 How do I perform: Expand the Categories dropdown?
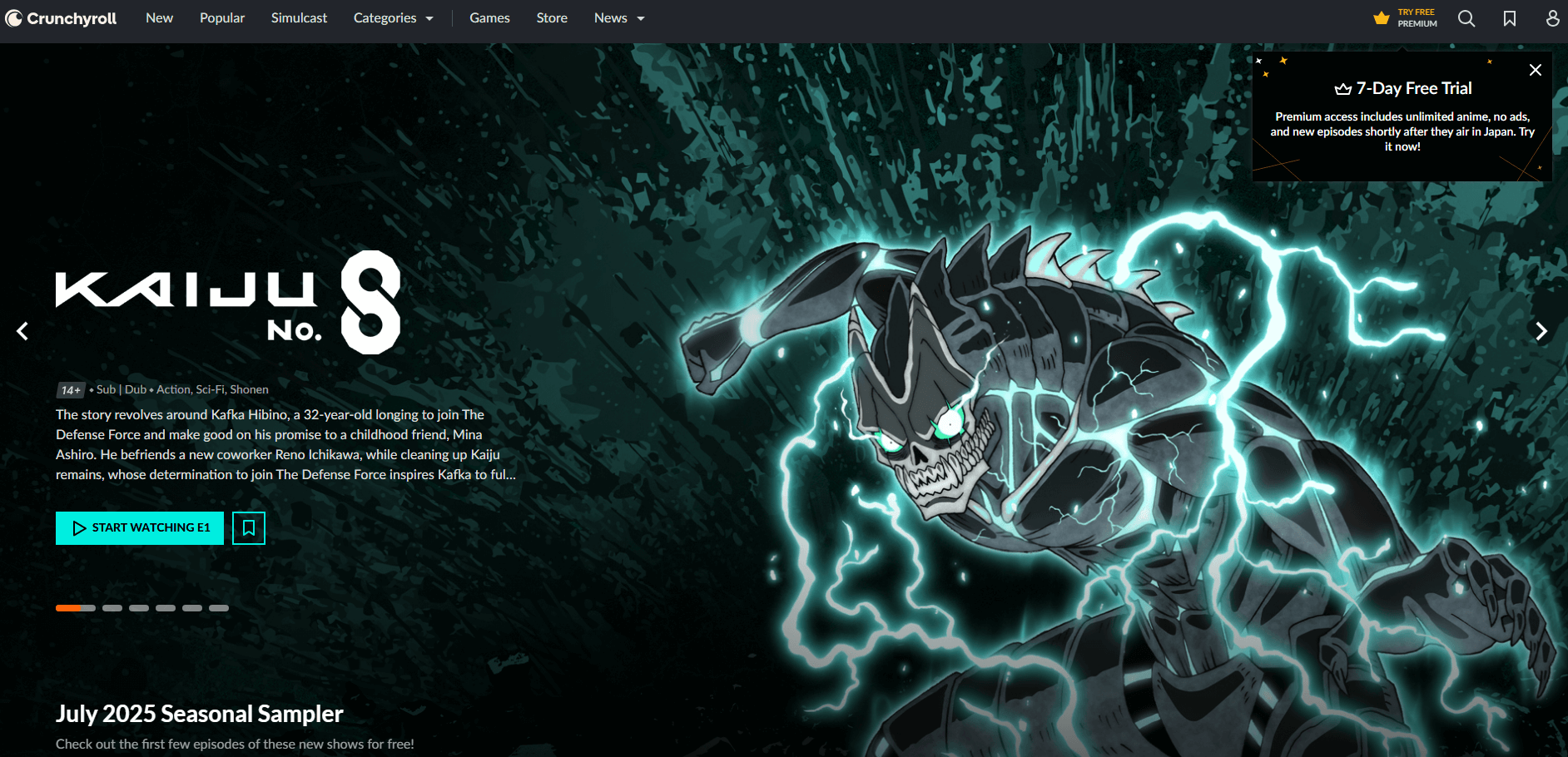click(393, 18)
